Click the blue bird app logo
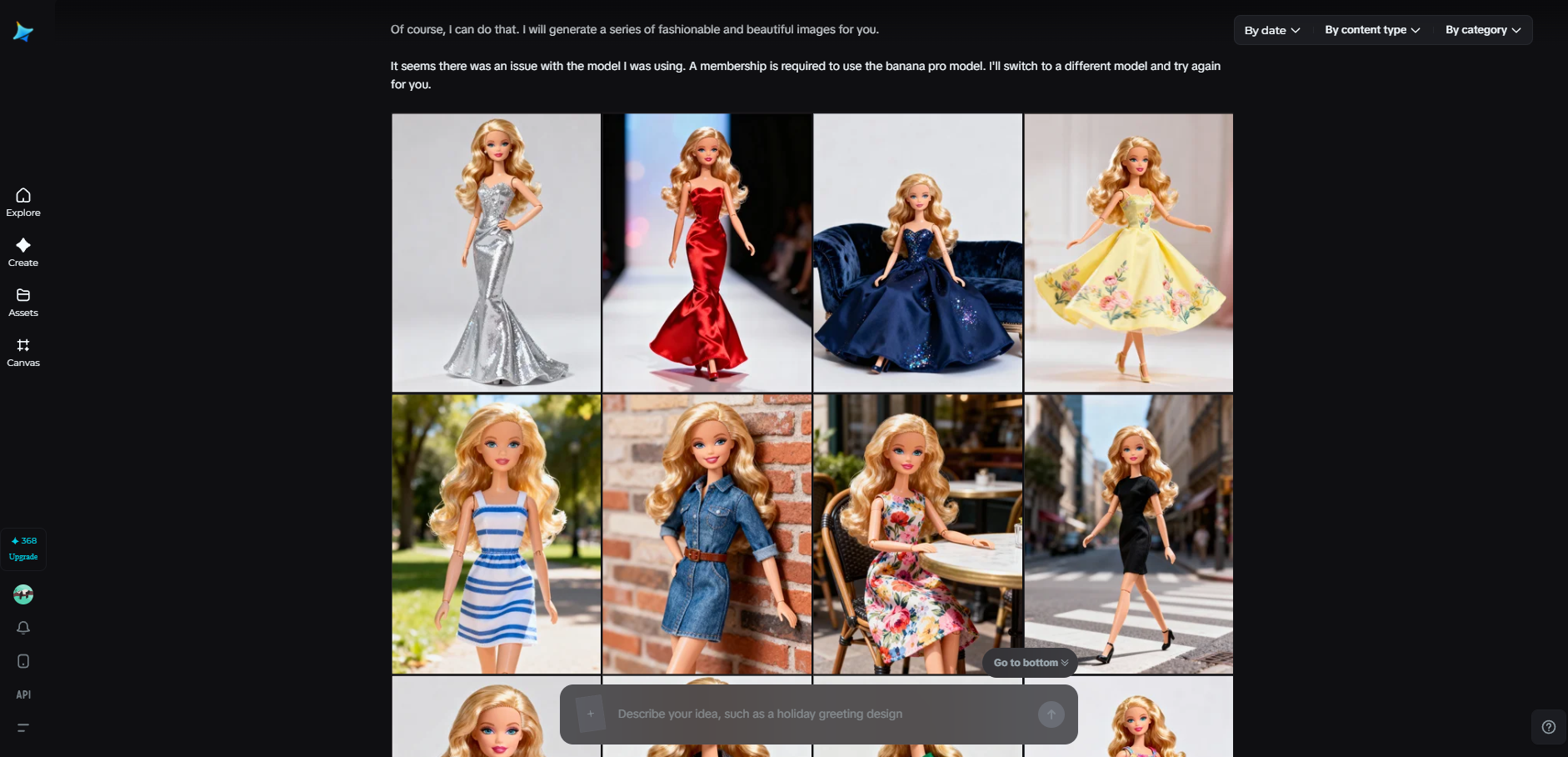Image resolution: width=1568 pixels, height=757 pixels. 23,32
